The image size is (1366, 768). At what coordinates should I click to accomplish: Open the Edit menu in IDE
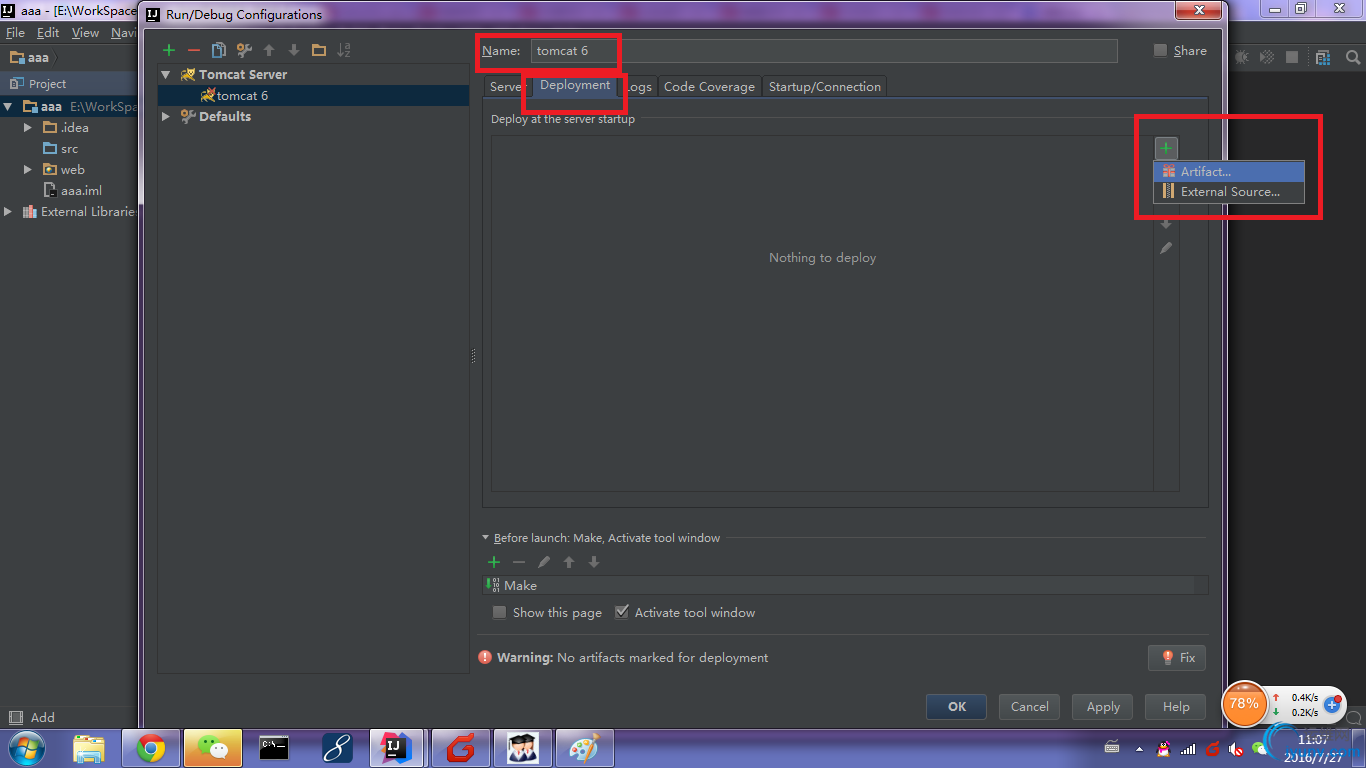click(48, 33)
